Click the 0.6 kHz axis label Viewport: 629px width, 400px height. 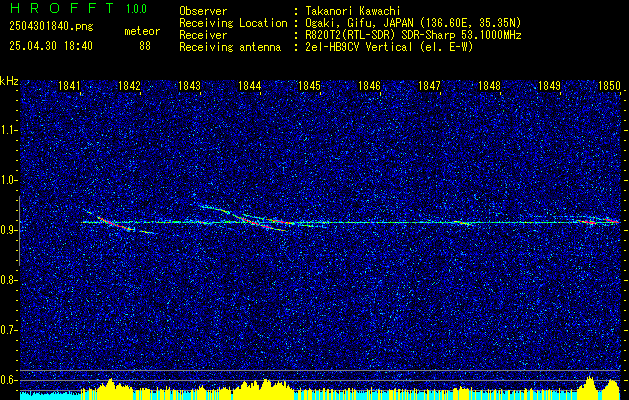point(9,380)
